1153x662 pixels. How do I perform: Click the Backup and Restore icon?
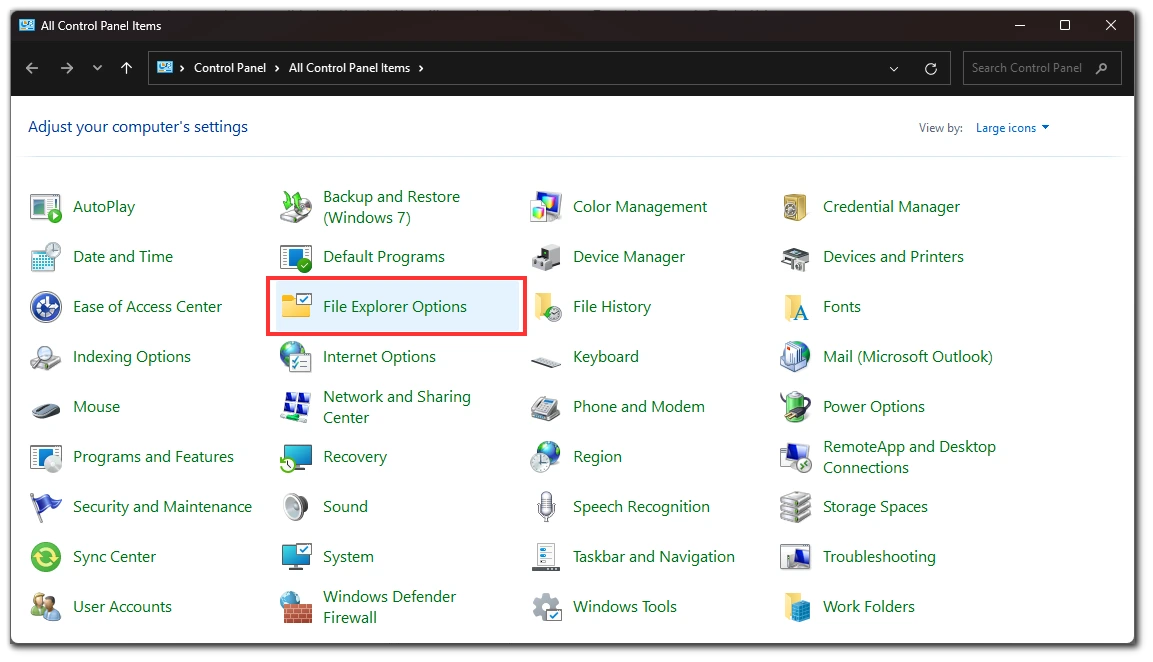(296, 207)
